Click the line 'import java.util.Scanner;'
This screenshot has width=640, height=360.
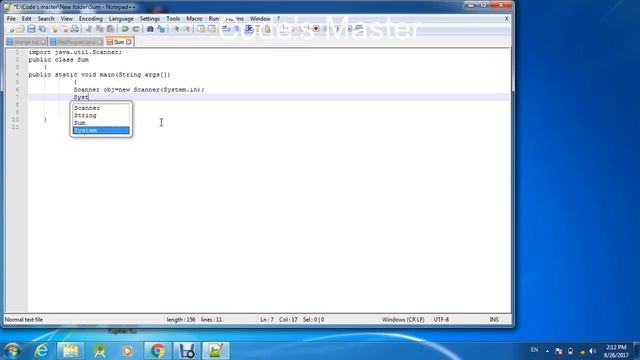click(75, 52)
